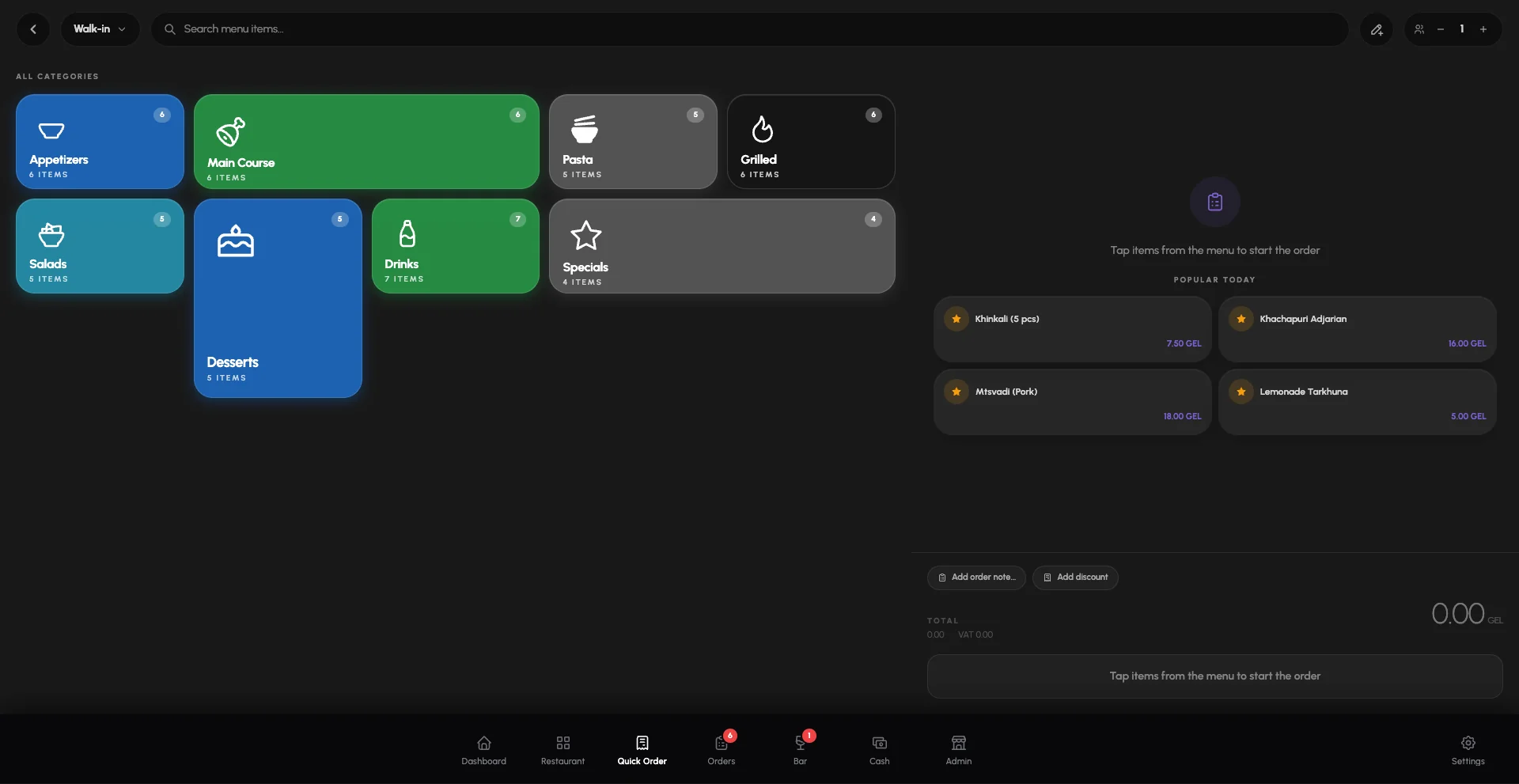Open the Main Course category tile
This screenshot has width=1519, height=784.
[x=366, y=142]
